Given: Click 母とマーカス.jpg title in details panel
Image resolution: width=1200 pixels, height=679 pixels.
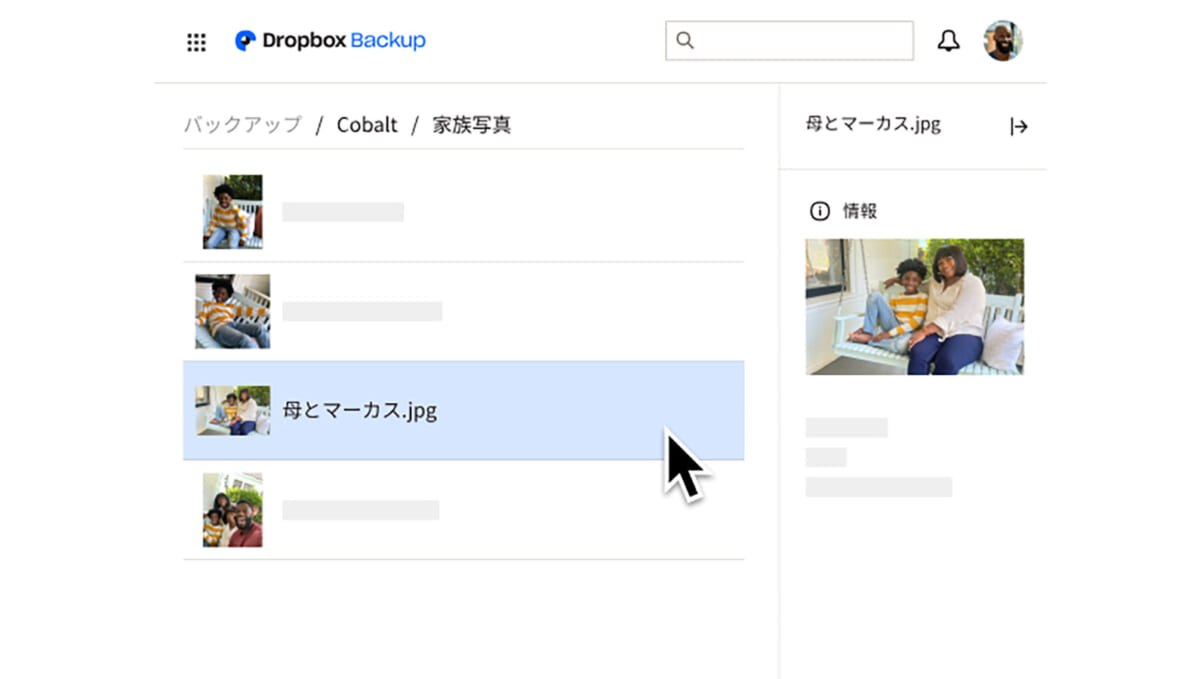Looking at the screenshot, I should pos(873,125).
